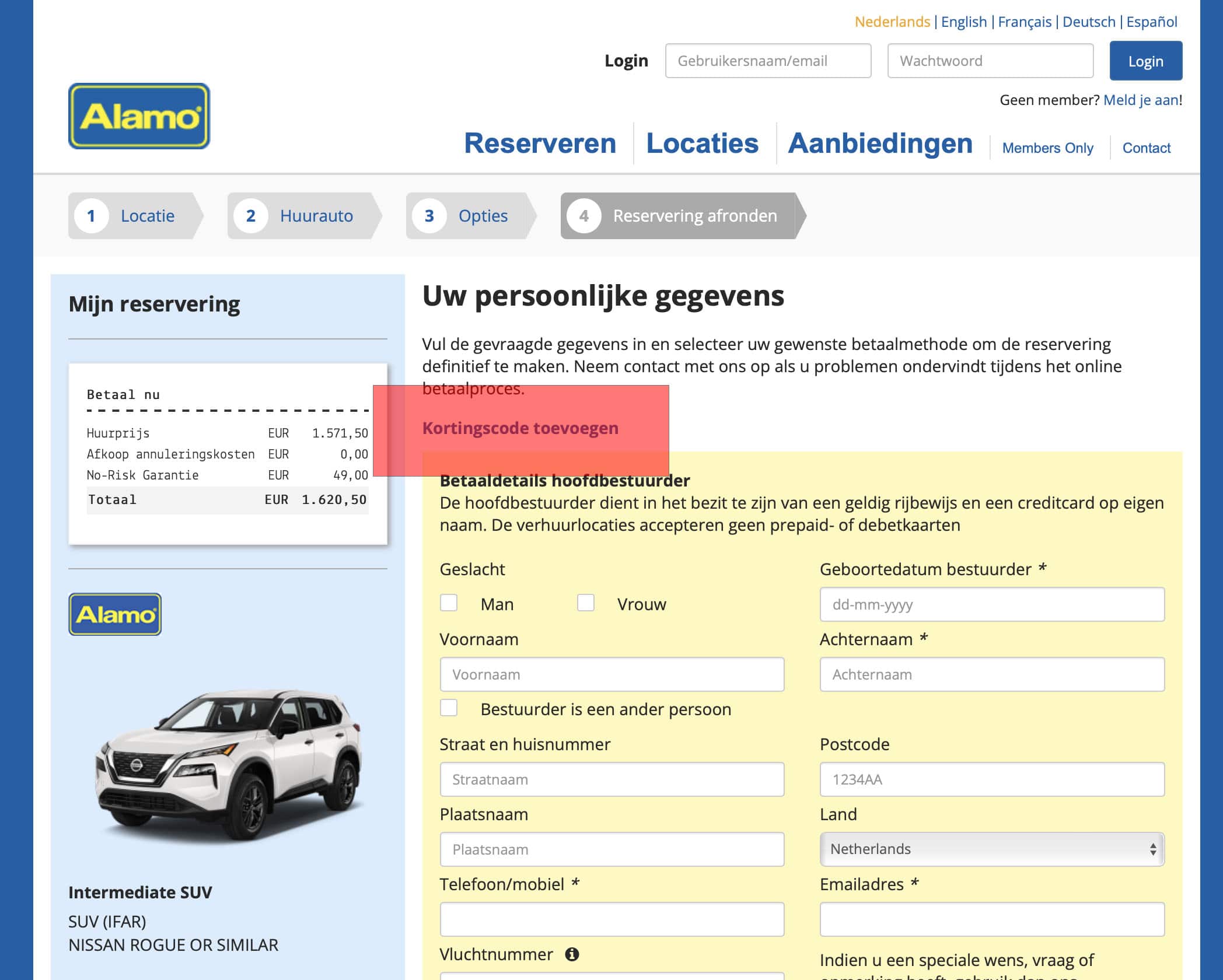
Task: Click the Vluchtnummer info icon
Action: click(572, 954)
